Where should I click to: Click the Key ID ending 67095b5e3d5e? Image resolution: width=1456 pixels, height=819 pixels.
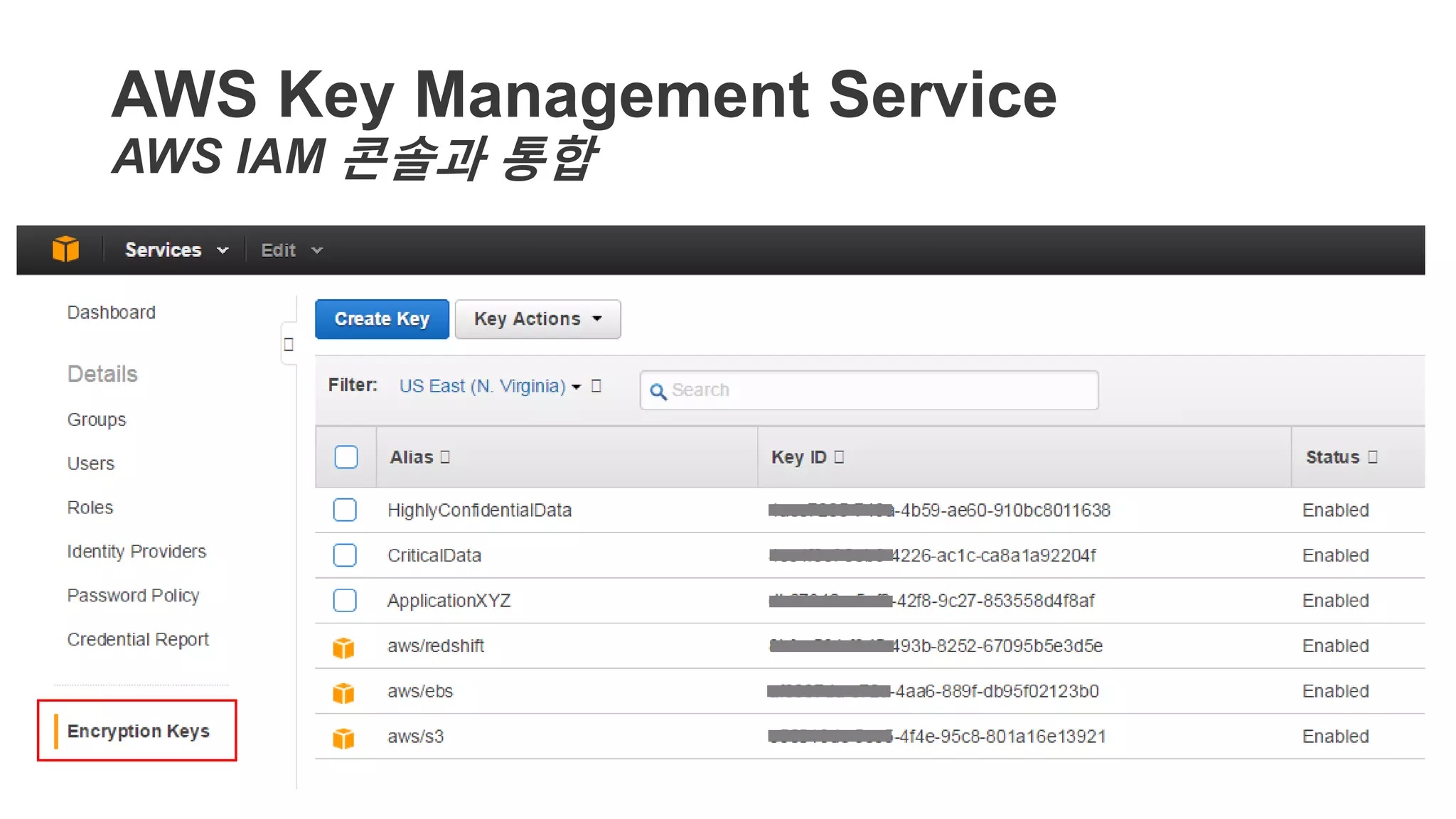click(936, 646)
